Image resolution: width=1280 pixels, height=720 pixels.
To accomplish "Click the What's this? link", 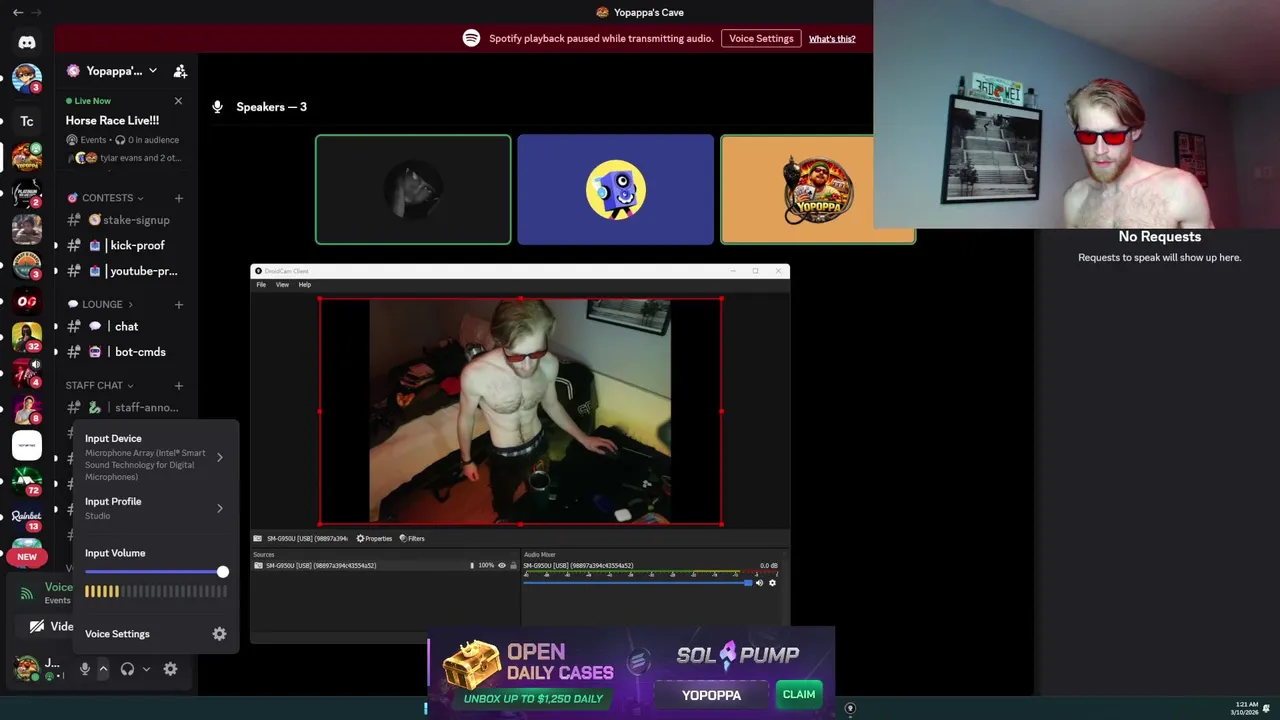I will click(832, 39).
